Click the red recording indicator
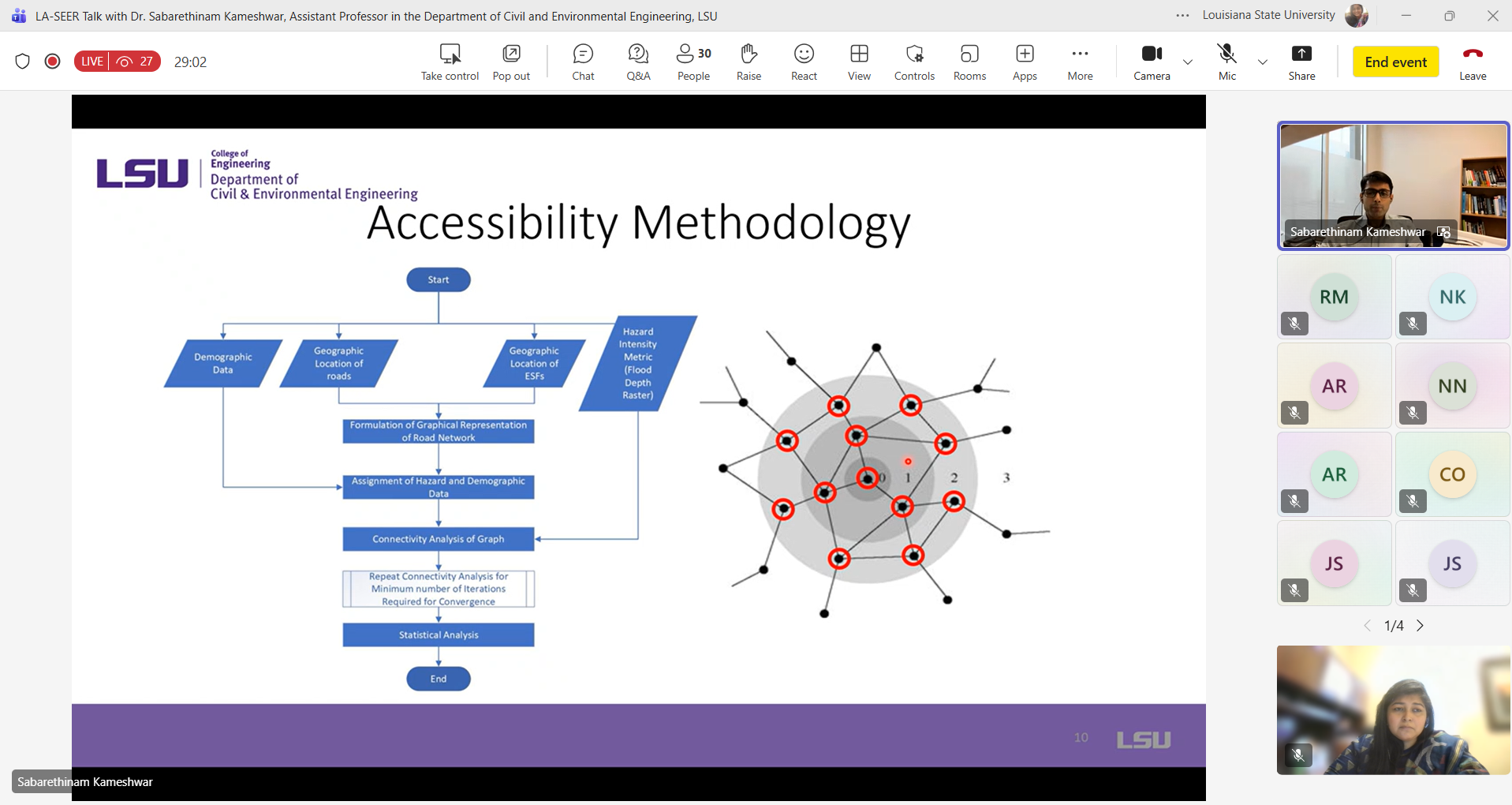Image resolution: width=1512 pixels, height=805 pixels. (53, 62)
